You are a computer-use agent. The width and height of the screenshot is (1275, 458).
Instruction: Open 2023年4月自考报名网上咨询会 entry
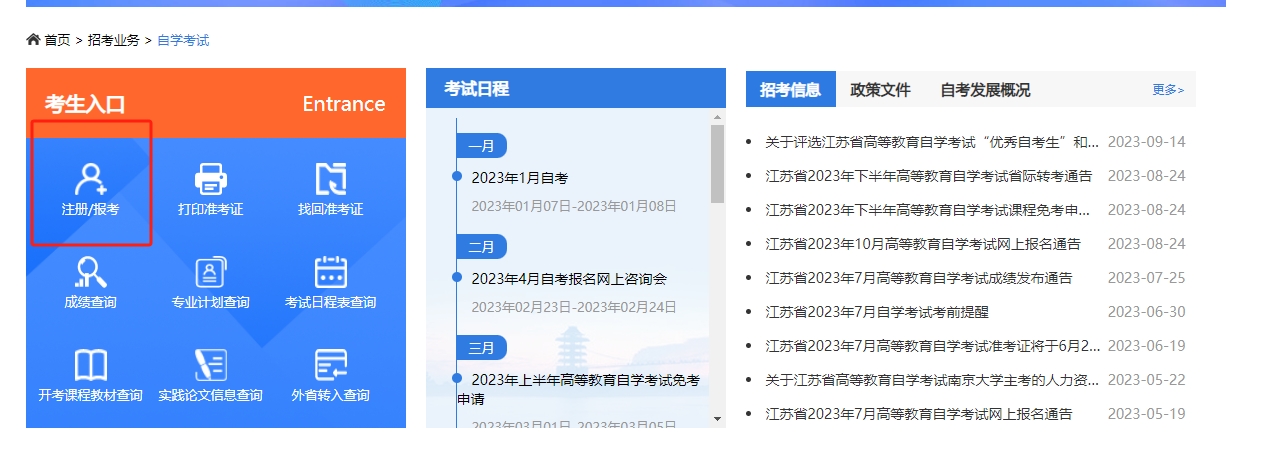click(569, 279)
